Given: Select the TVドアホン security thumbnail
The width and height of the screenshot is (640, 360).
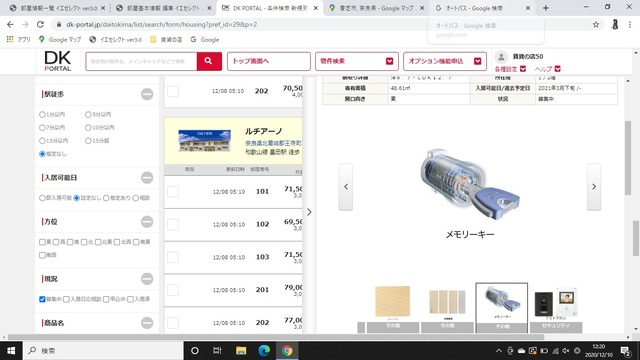Looking at the screenshot, I should pos(556,307).
